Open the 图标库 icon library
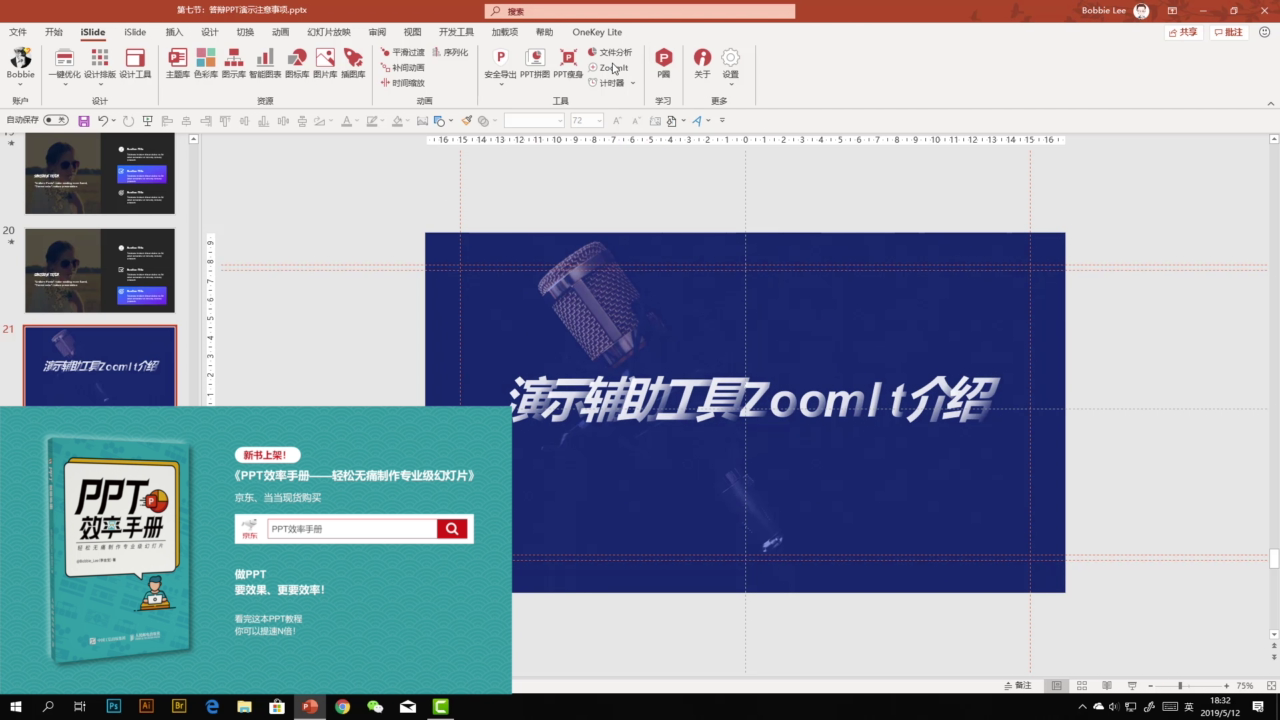This screenshot has height=720, width=1280. (297, 63)
